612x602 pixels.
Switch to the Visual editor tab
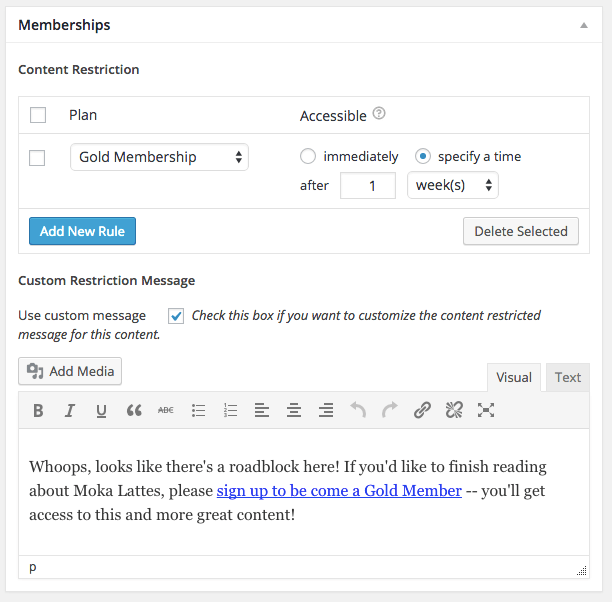click(x=514, y=377)
